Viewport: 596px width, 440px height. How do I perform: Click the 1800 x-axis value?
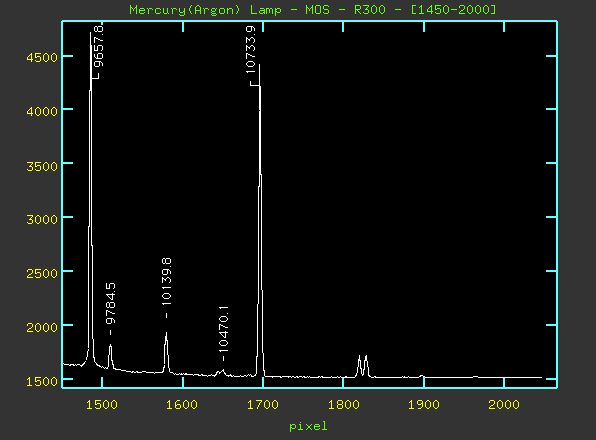pyautogui.click(x=344, y=405)
